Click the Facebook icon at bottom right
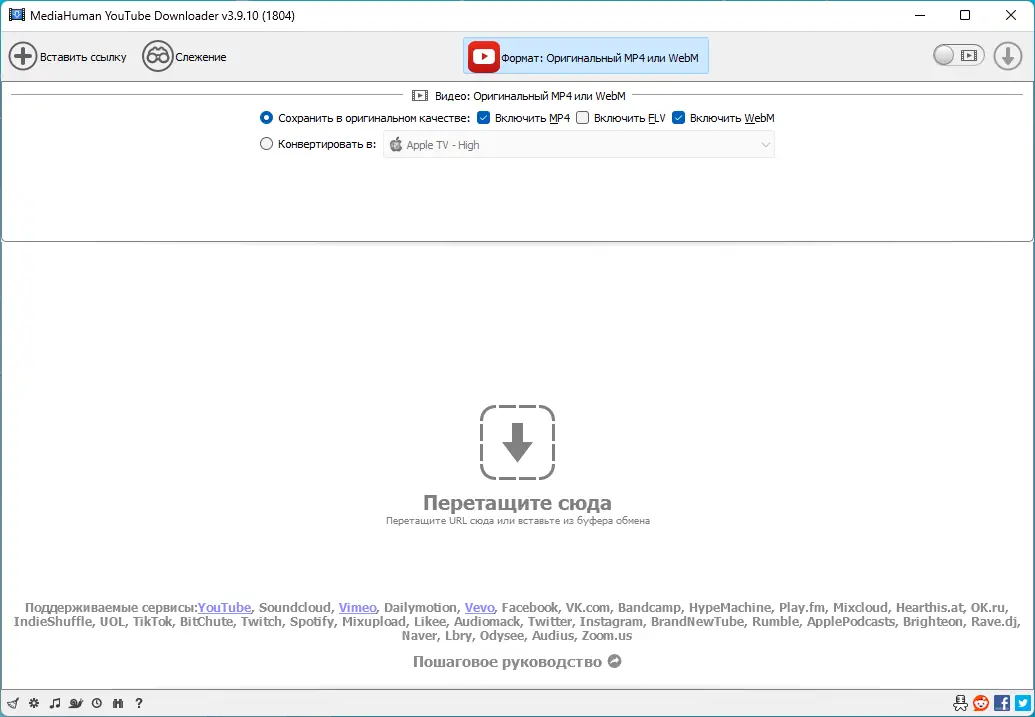Viewport: 1035px width, 717px height. (1003, 703)
